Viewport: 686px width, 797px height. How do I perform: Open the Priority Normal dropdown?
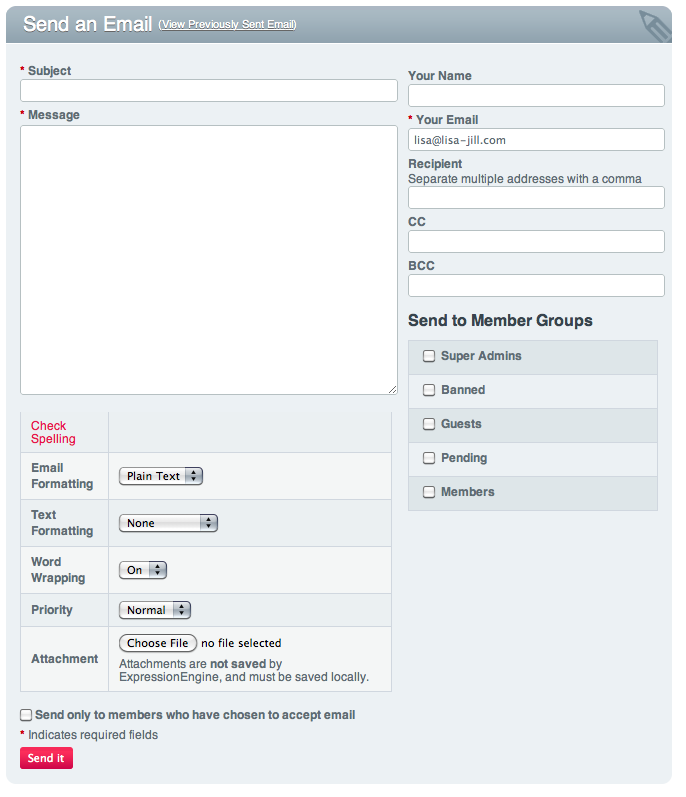coord(155,610)
